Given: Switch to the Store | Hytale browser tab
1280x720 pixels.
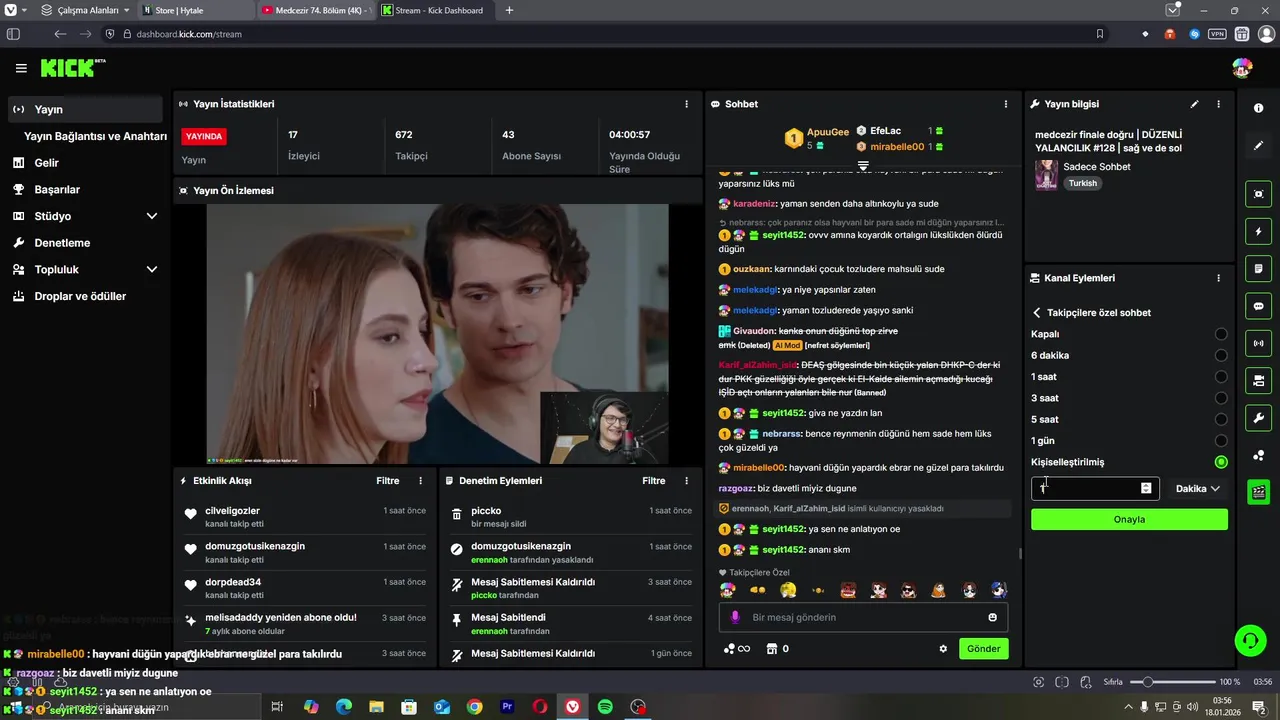Looking at the screenshot, I should pos(195,10).
